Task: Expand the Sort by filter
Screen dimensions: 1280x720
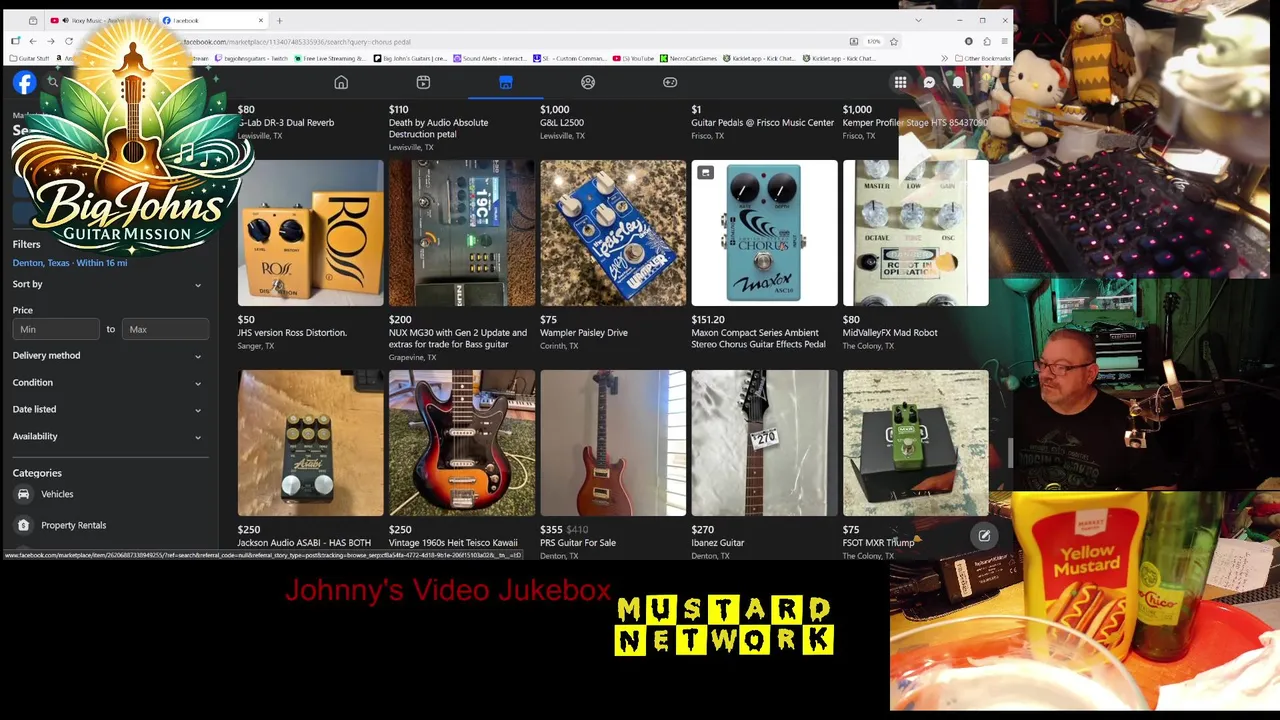Action: coord(110,284)
